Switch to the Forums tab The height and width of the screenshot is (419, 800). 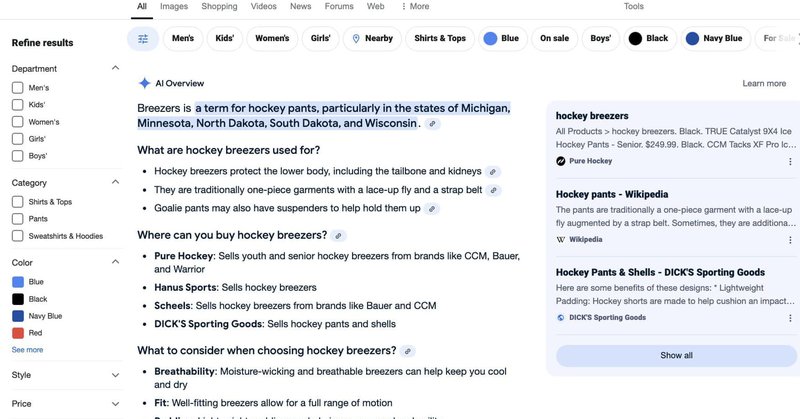[x=339, y=6]
